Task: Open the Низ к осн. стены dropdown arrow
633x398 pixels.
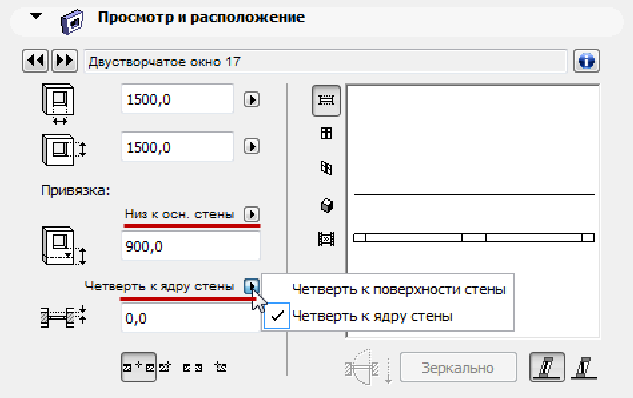Action: click(x=252, y=214)
